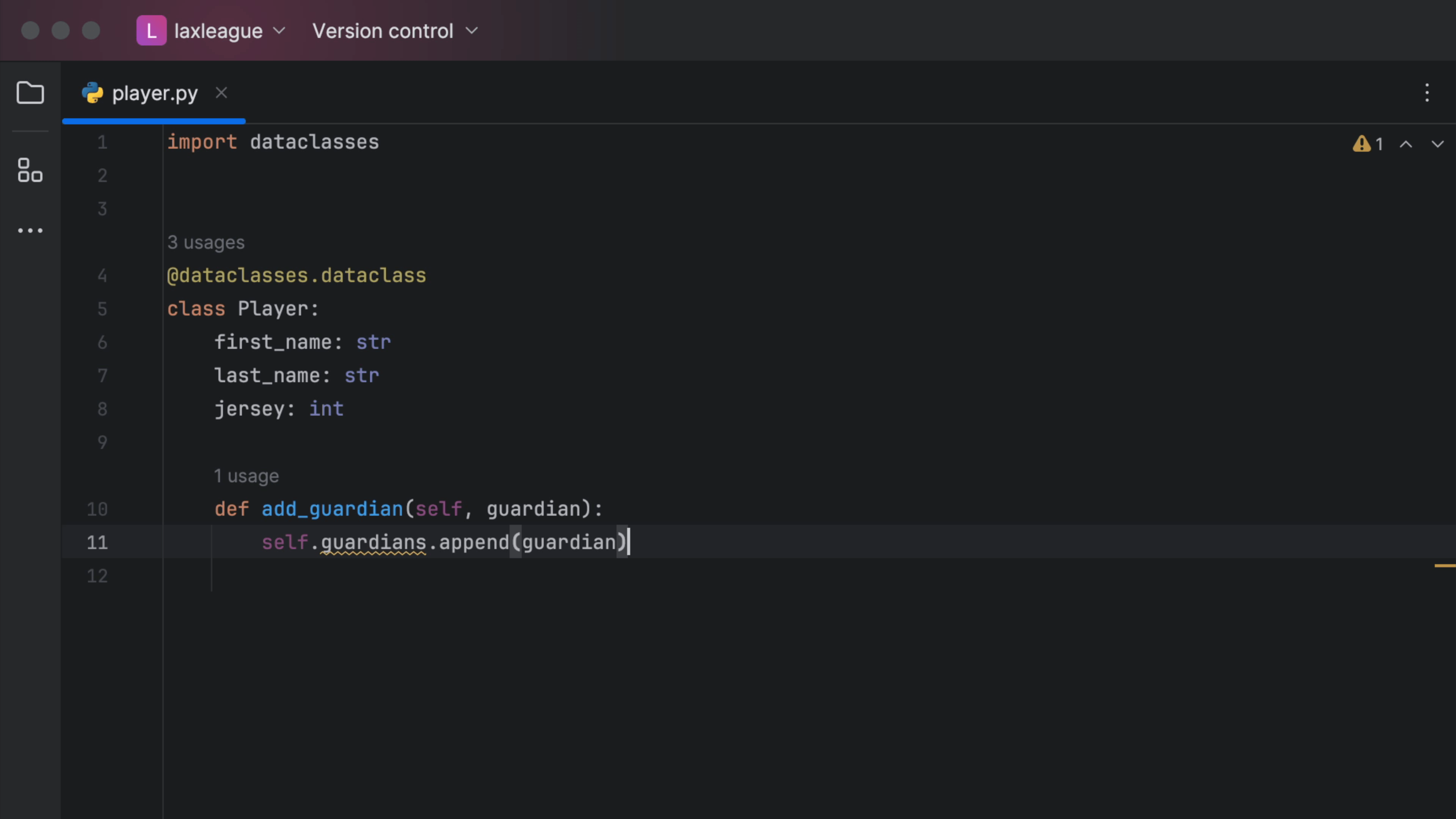1456x819 pixels.
Task: Click the laxleague project L badge
Action: (151, 30)
